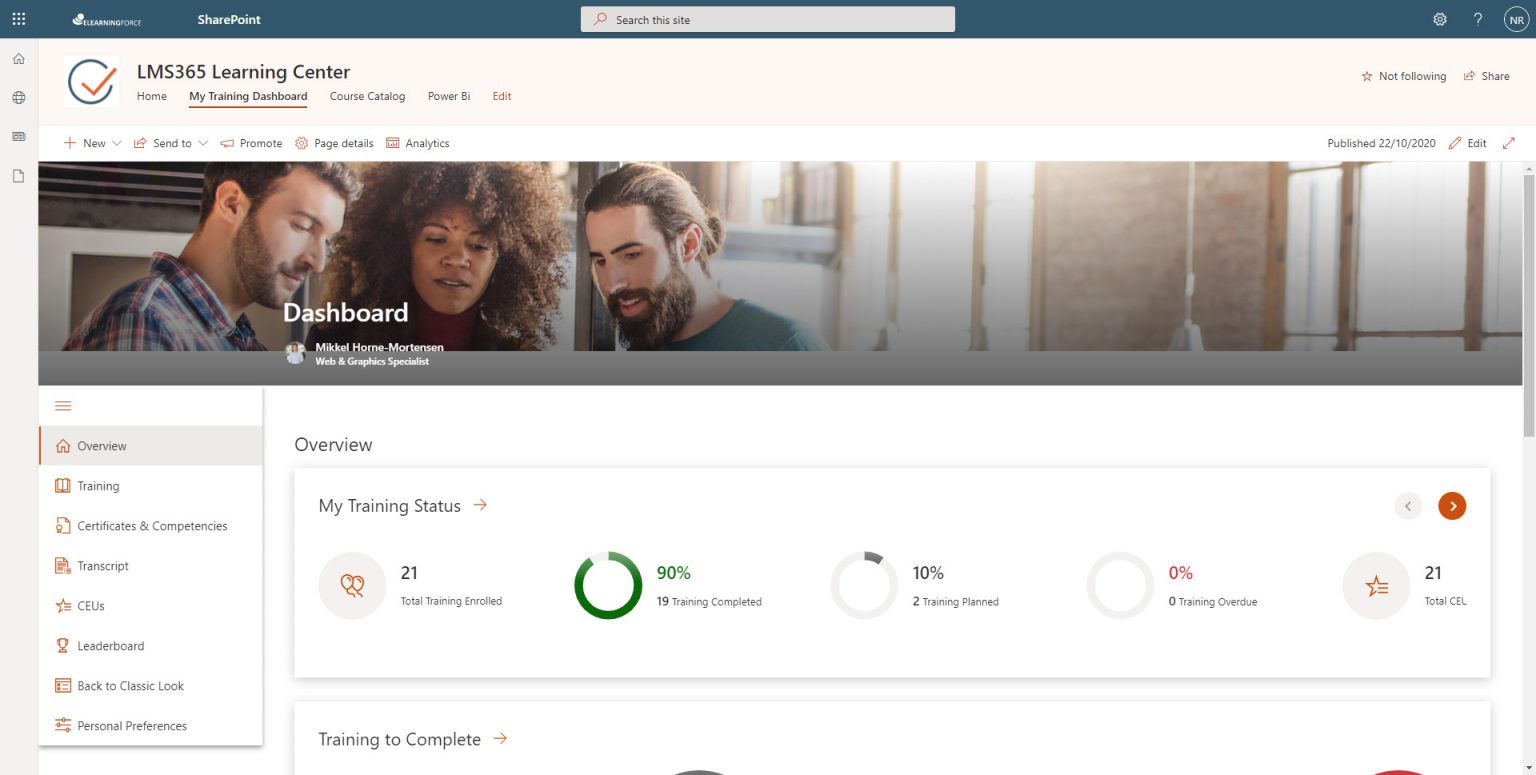Click the left rail page icon
The height and width of the screenshot is (775, 1536).
pyautogui.click(x=18, y=176)
